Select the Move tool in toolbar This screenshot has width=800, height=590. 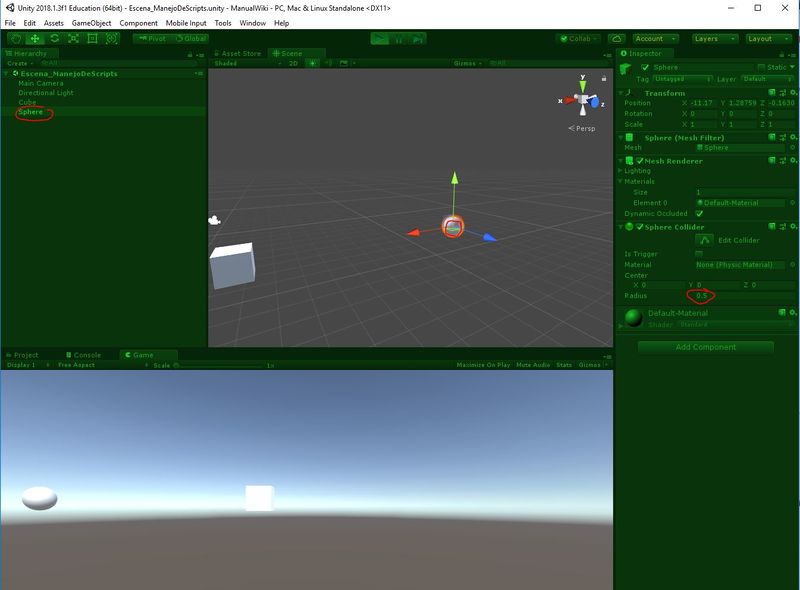point(35,39)
